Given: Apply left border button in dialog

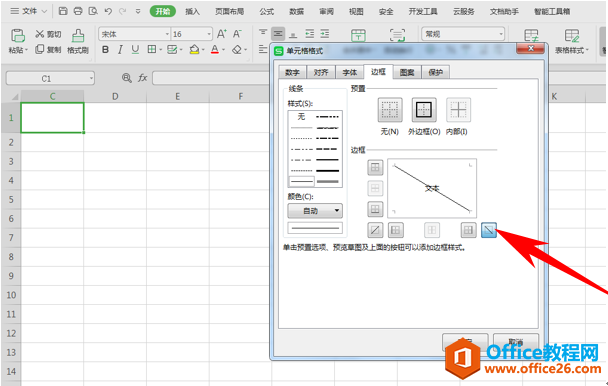Looking at the screenshot, I should pyautogui.click(x=396, y=230).
